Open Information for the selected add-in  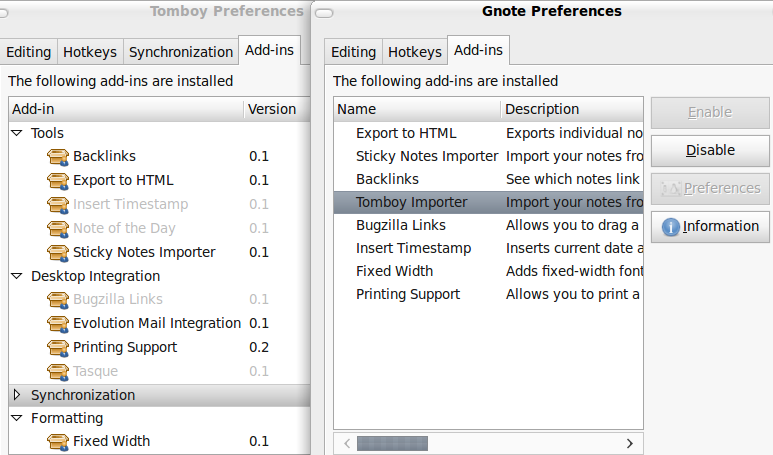coord(710,226)
